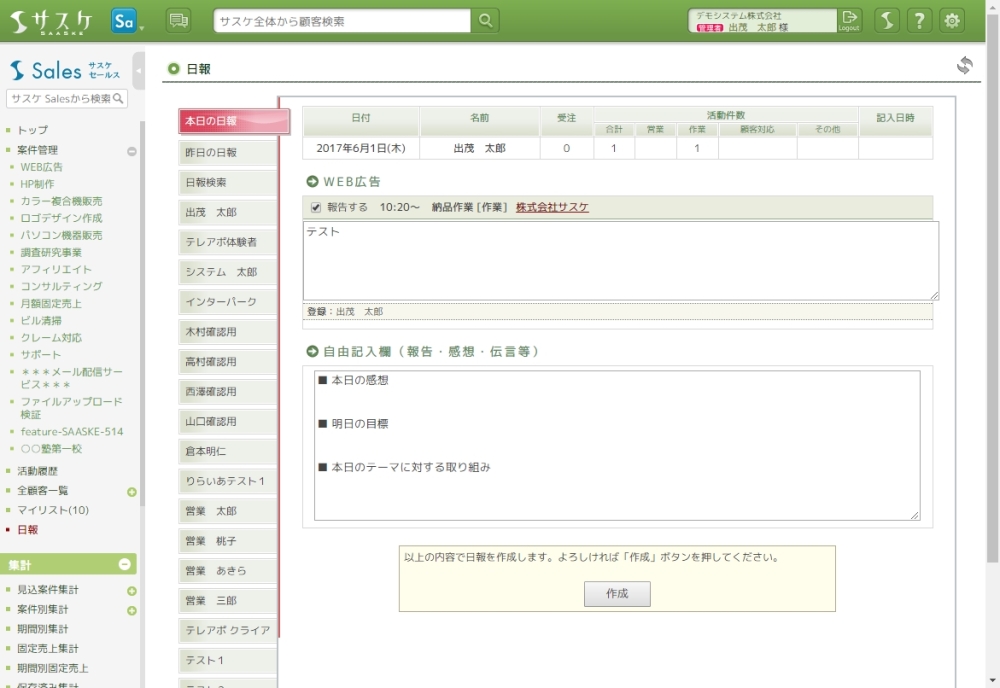Collapse the left sidebar with arrow handle
1000x688 pixels.
click(139, 71)
